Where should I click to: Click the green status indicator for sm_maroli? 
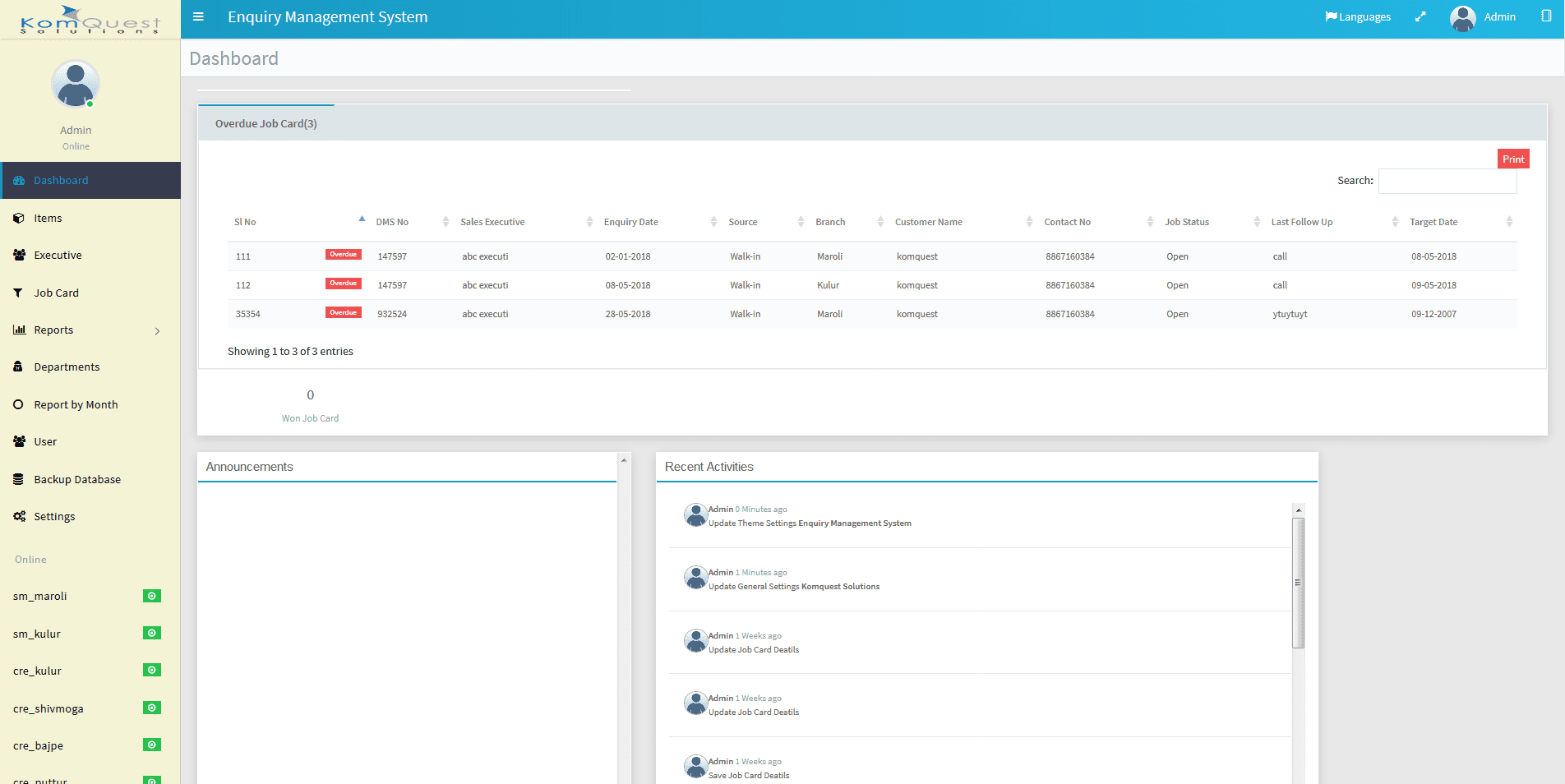[x=152, y=596]
